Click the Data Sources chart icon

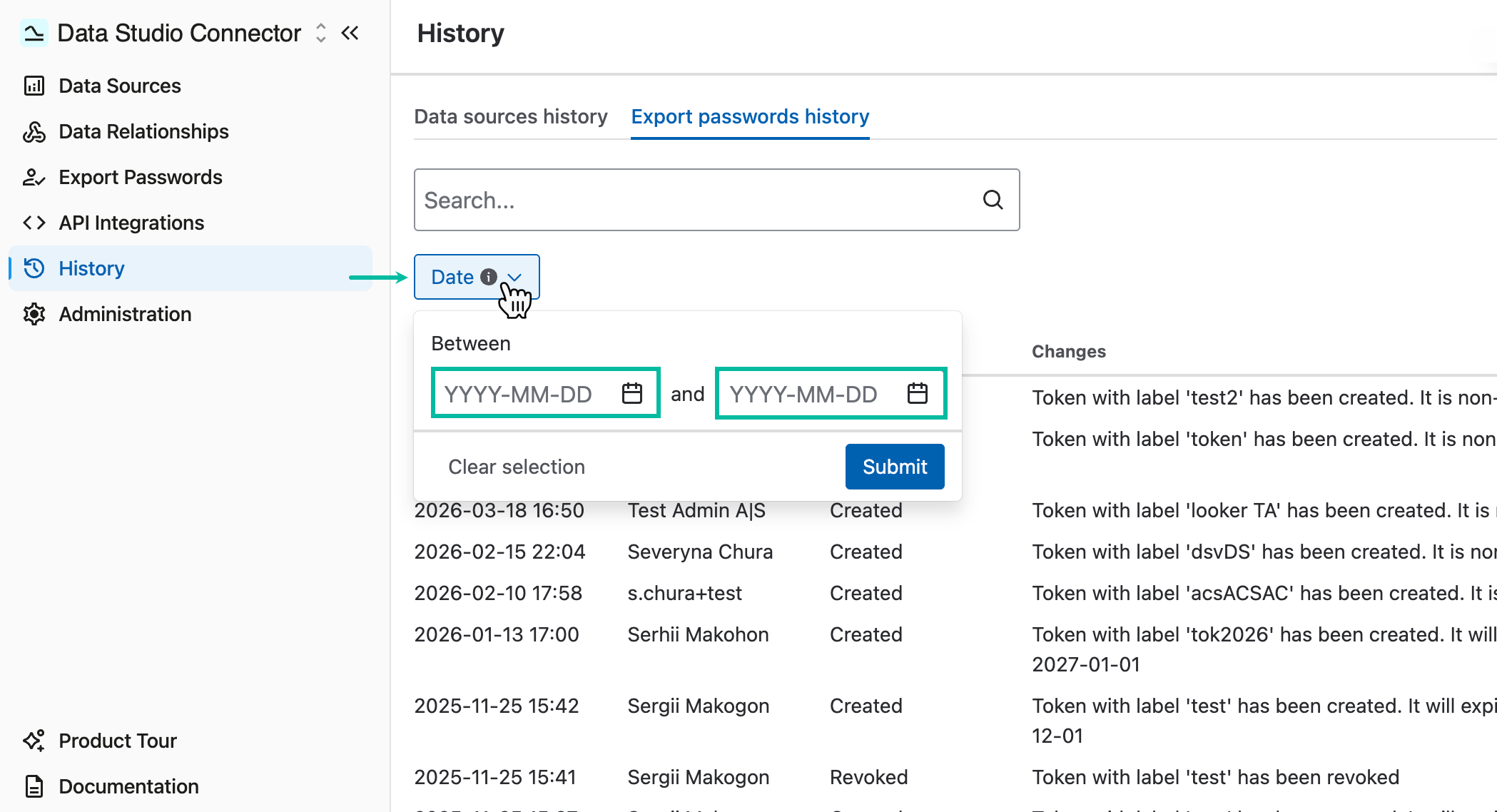[34, 86]
